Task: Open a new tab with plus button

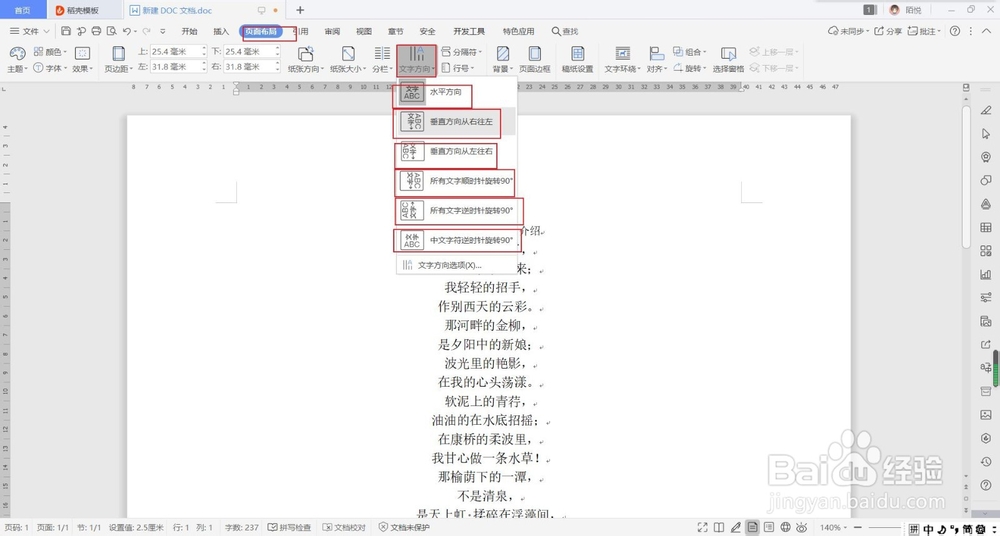Action: [300, 10]
